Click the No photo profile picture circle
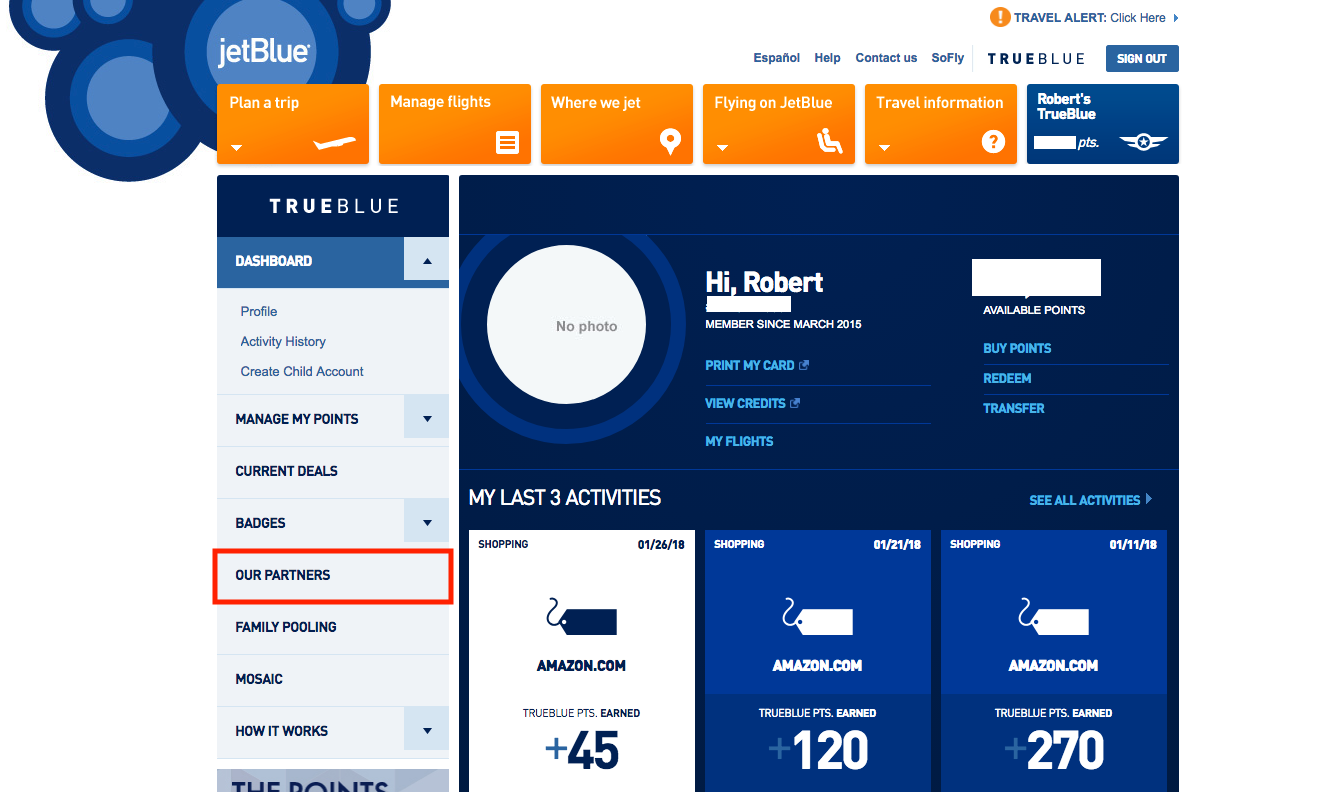The width and height of the screenshot is (1330, 792). click(566, 326)
